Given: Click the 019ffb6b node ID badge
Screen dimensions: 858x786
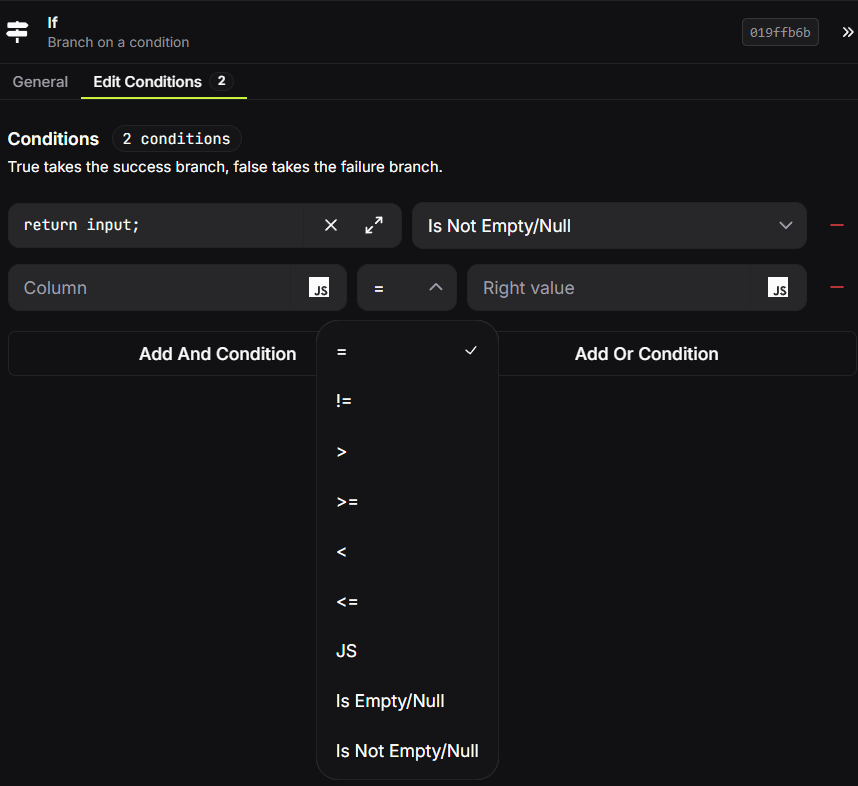Looking at the screenshot, I should pyautogui.click(x=780, y=32).
